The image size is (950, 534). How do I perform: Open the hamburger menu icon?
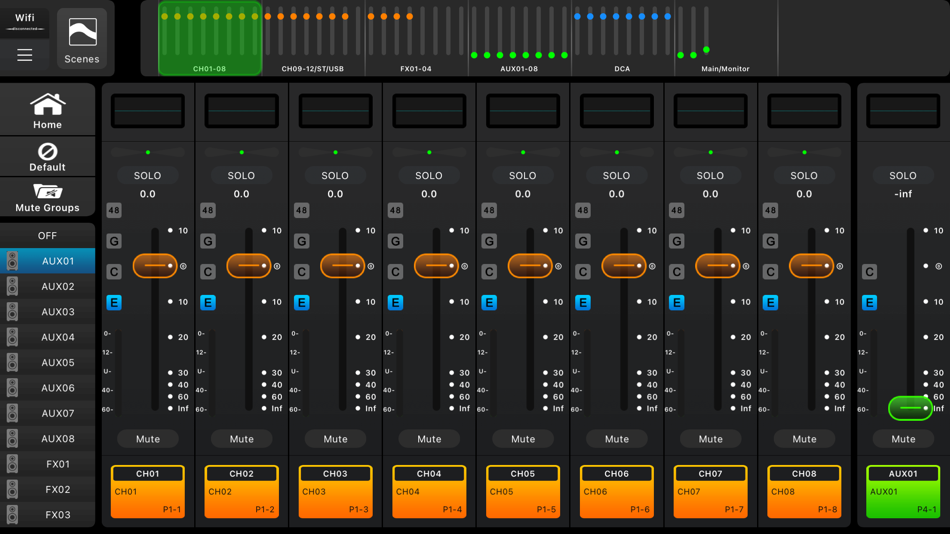click(x=25, y=56)
